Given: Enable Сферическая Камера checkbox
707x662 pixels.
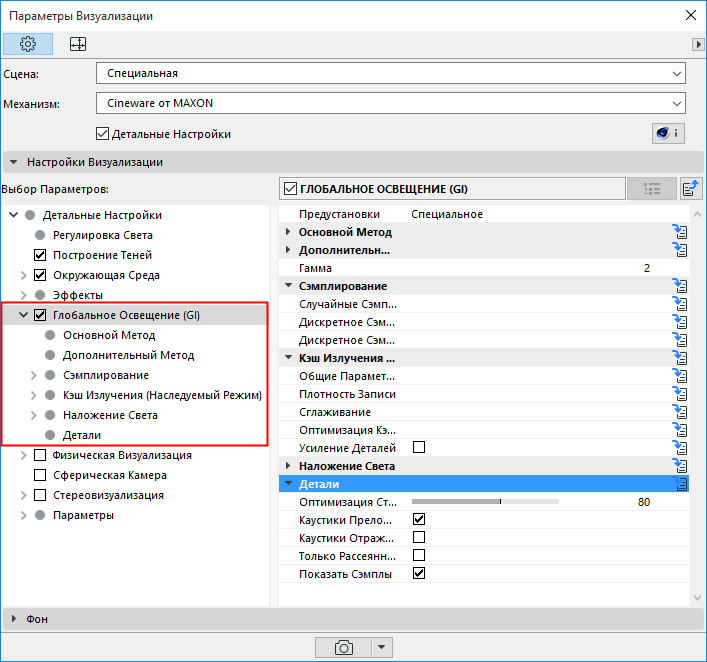Looking at the screenshot, I should (40, 475).
